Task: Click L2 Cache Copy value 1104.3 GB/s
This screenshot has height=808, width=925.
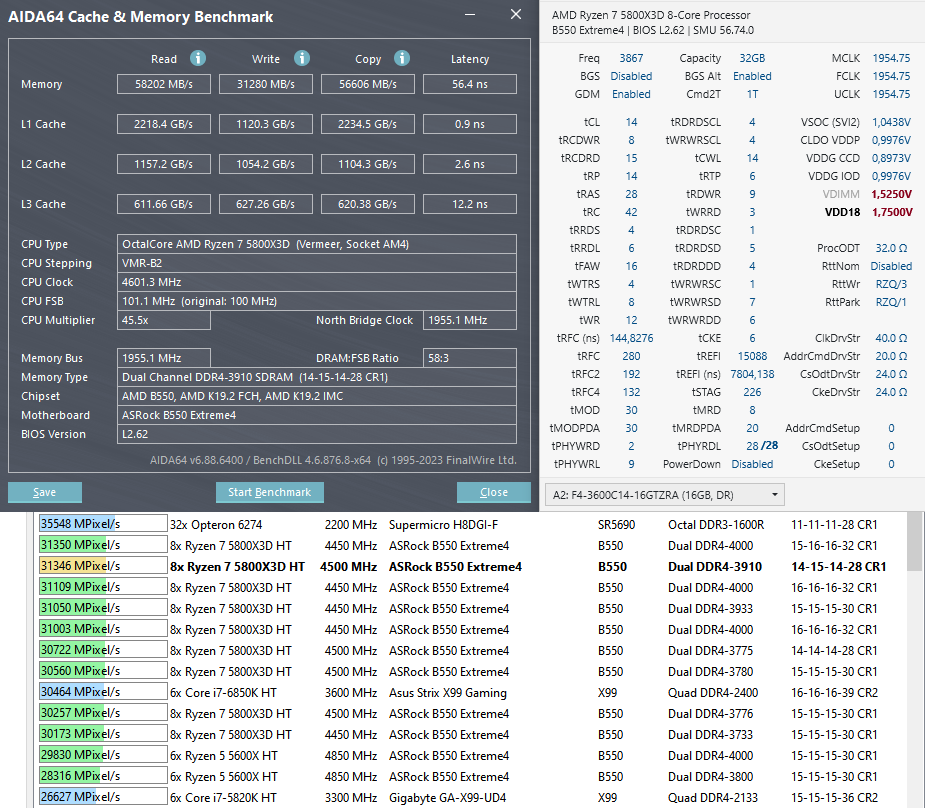Action: 368,164
